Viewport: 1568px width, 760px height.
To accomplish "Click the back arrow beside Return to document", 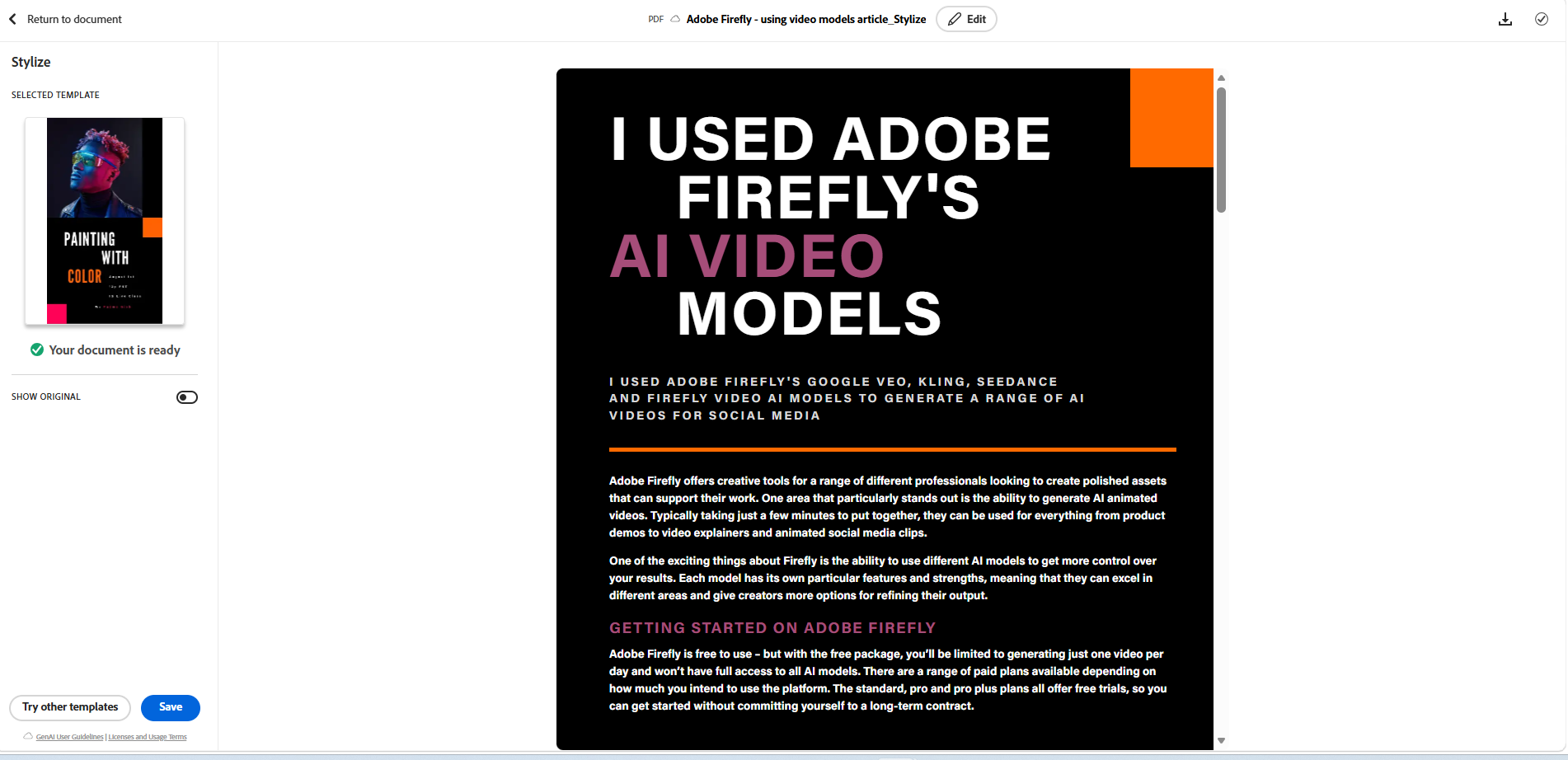I will tap(12, 19).
